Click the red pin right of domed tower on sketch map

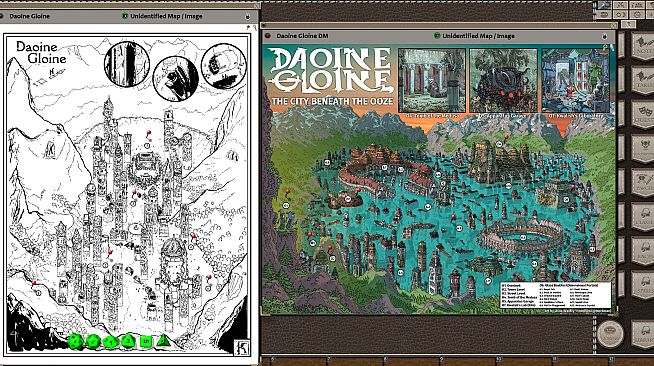194,238
